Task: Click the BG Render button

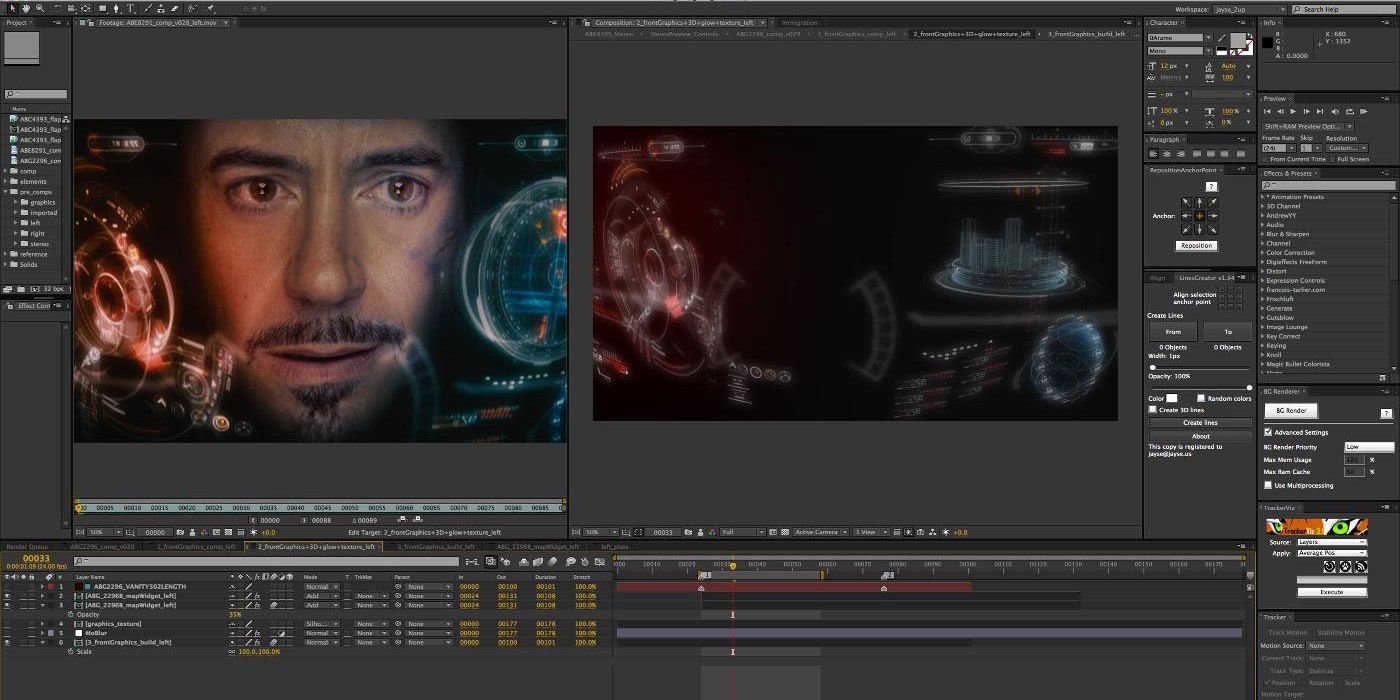Action: pos(1291,410)
